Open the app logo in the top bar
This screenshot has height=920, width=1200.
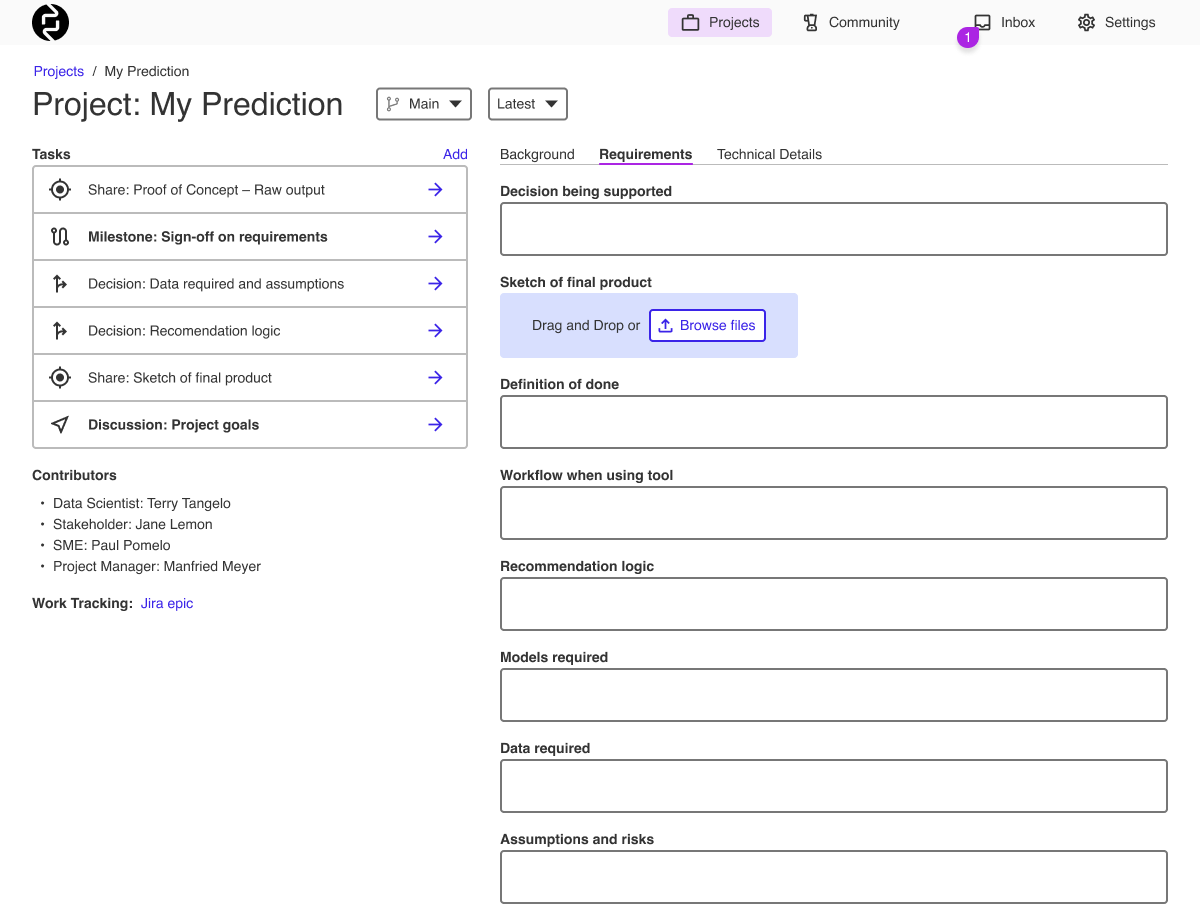tap(49, 22)
